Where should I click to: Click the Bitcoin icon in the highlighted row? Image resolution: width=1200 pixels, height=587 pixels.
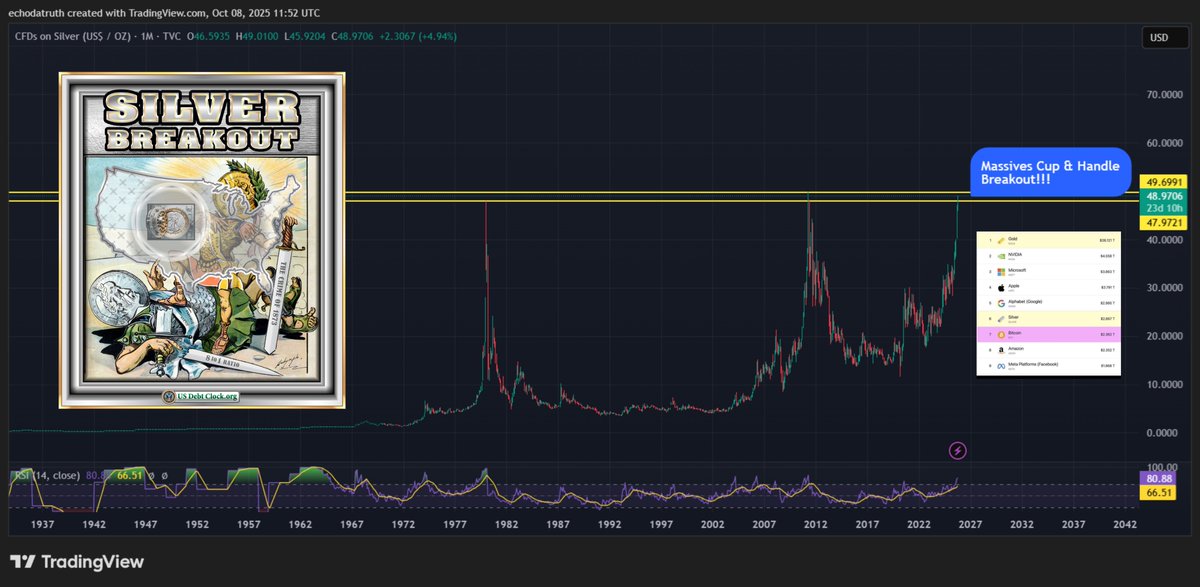(x=1001, y=335)
